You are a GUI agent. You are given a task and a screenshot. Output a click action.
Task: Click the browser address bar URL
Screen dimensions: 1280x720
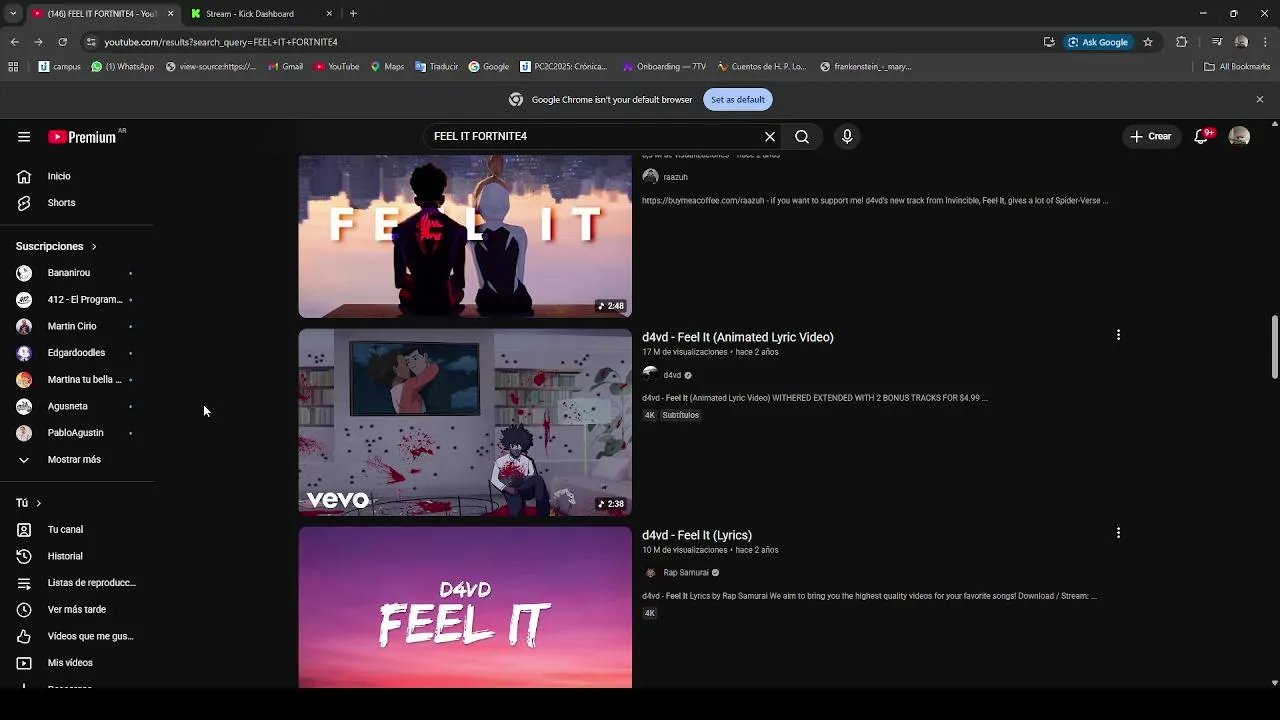tap(221, 42)
